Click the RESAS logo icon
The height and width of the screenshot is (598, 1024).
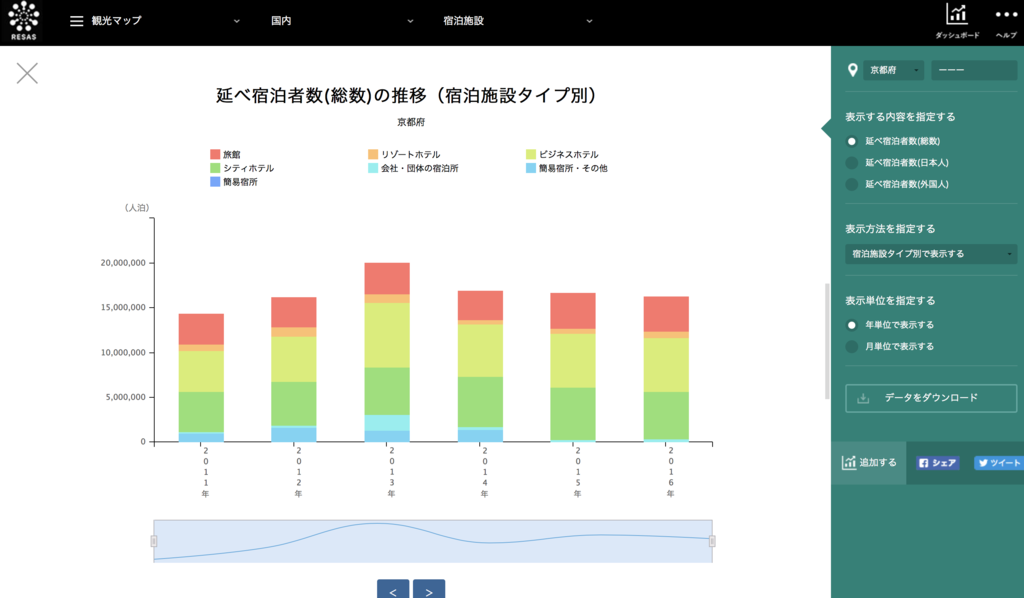pyautogui.click(x=24, y=22)
